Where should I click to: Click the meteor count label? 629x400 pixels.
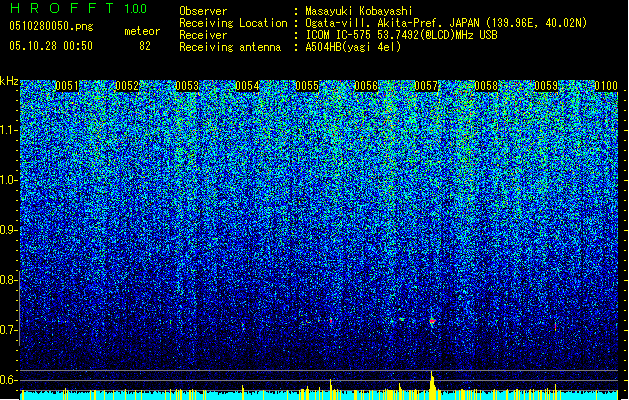point(142,31)
